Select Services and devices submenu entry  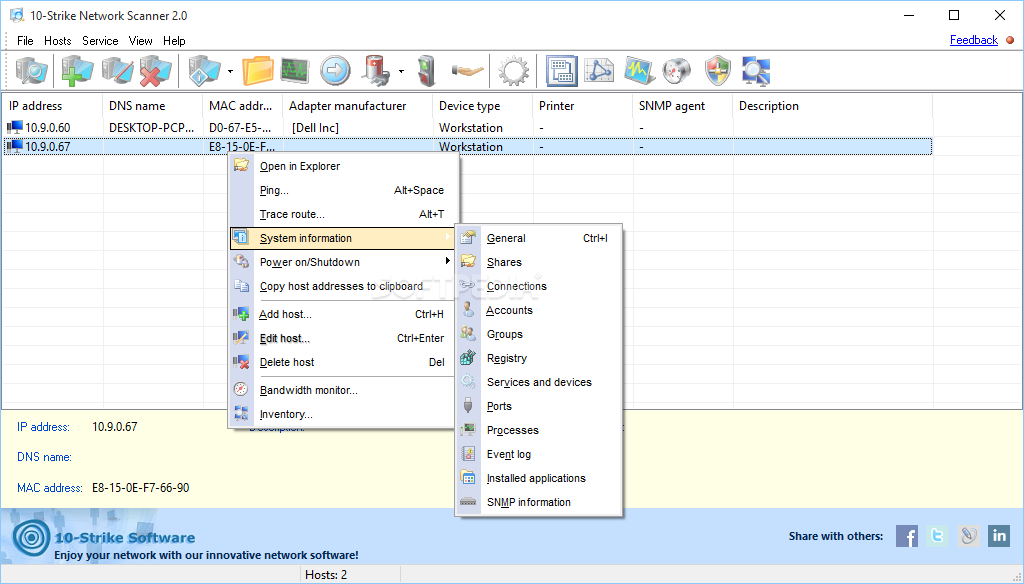tap(538, 382)
